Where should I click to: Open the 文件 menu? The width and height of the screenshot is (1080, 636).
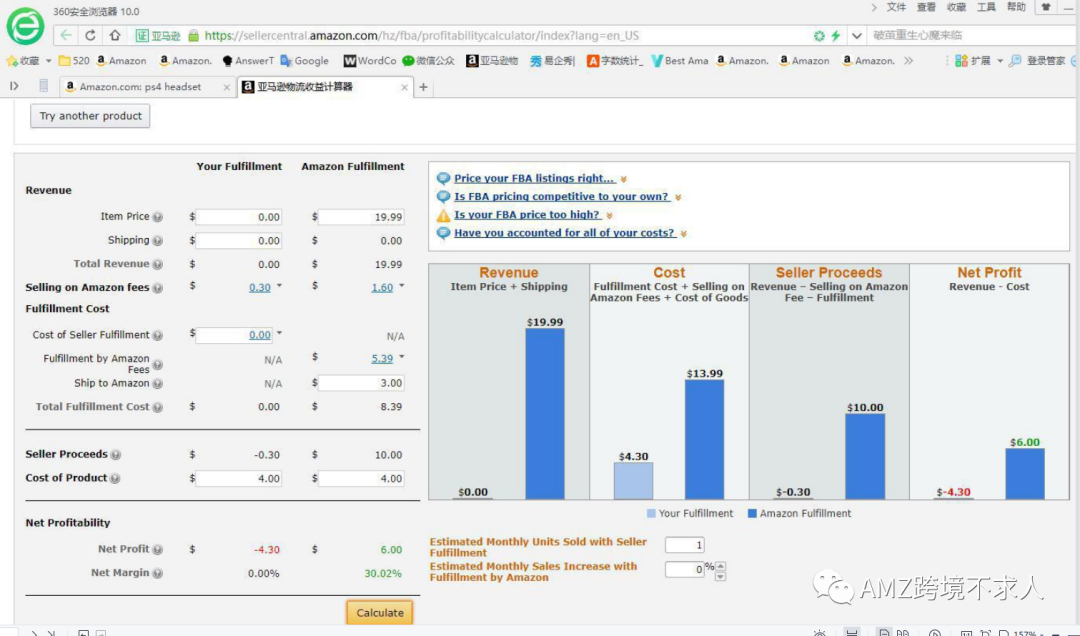(896, 7)
